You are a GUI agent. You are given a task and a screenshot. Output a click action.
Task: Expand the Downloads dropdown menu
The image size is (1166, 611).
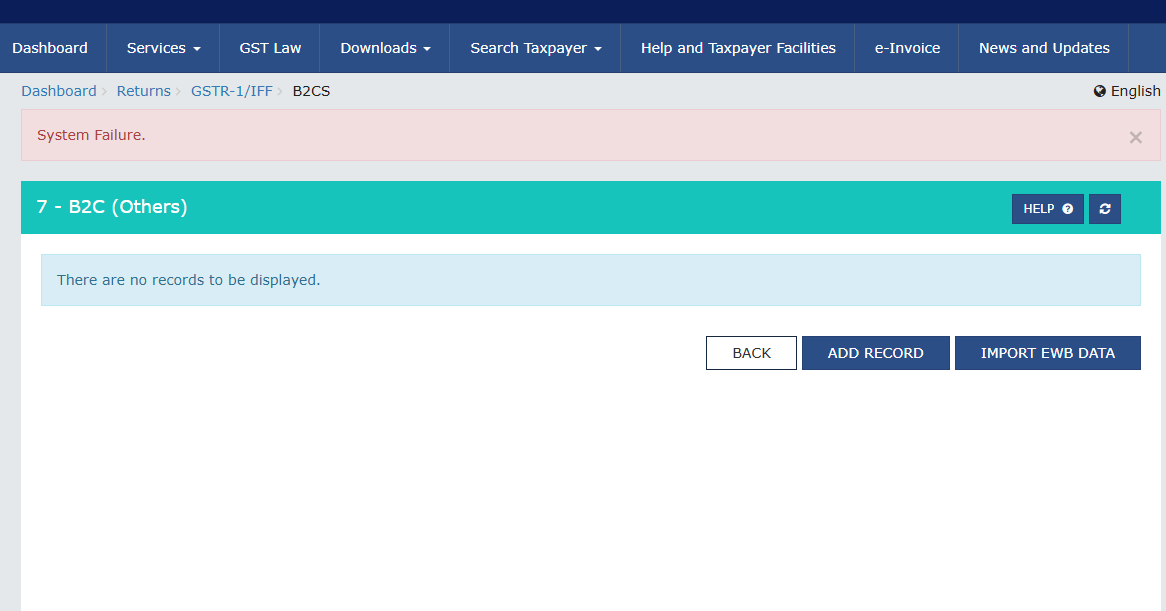385,48
